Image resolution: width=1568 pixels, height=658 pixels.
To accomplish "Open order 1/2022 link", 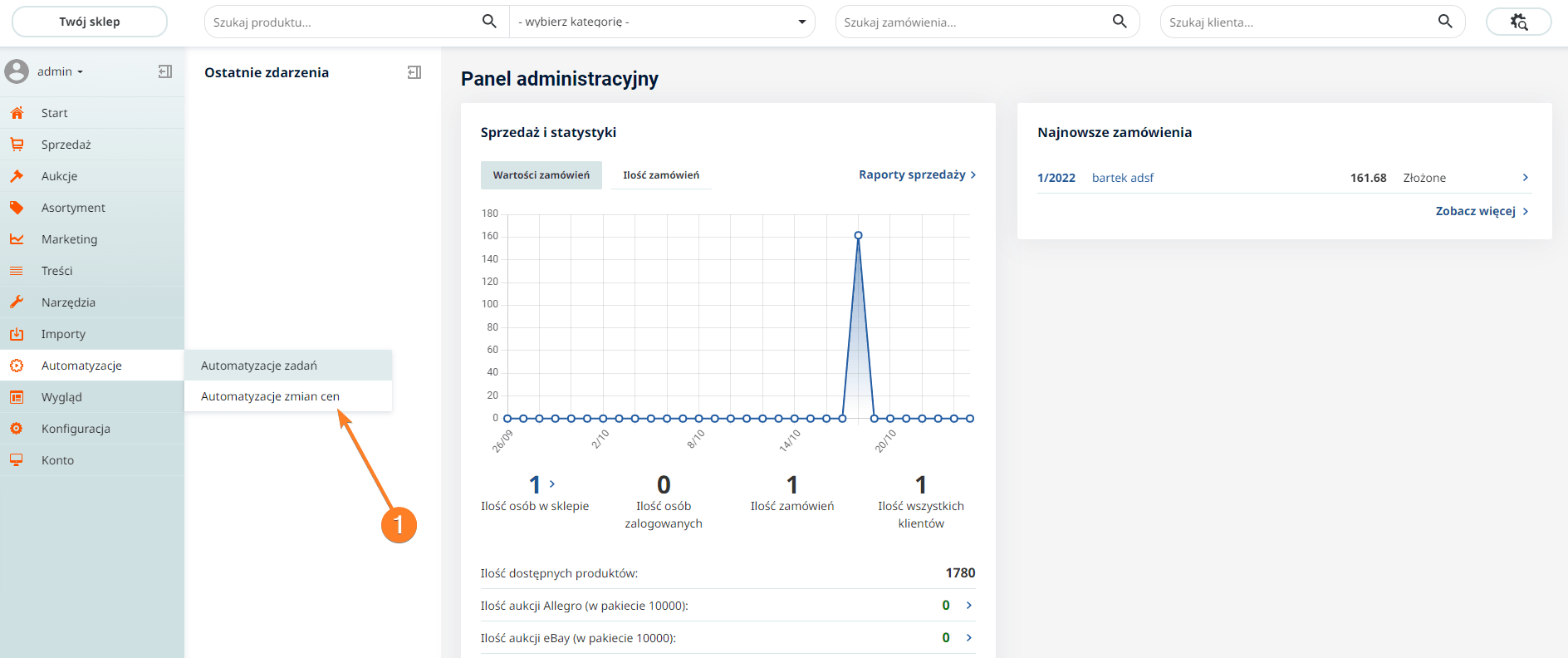I will point(1056,178).
